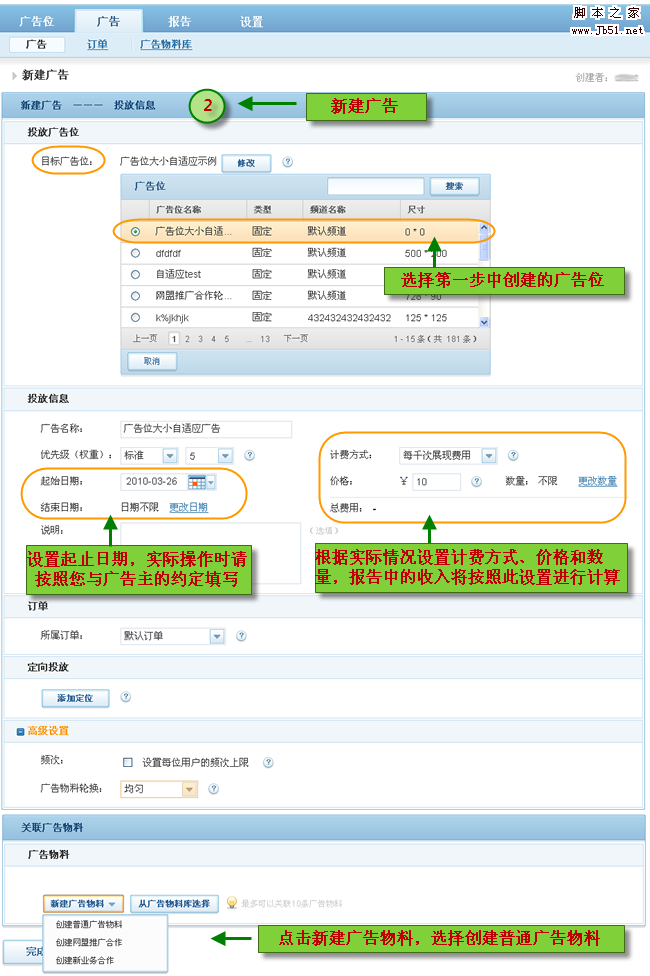Click the 广告名称 input field
This screenshot has width=650, height=976.
click(205, 429)
